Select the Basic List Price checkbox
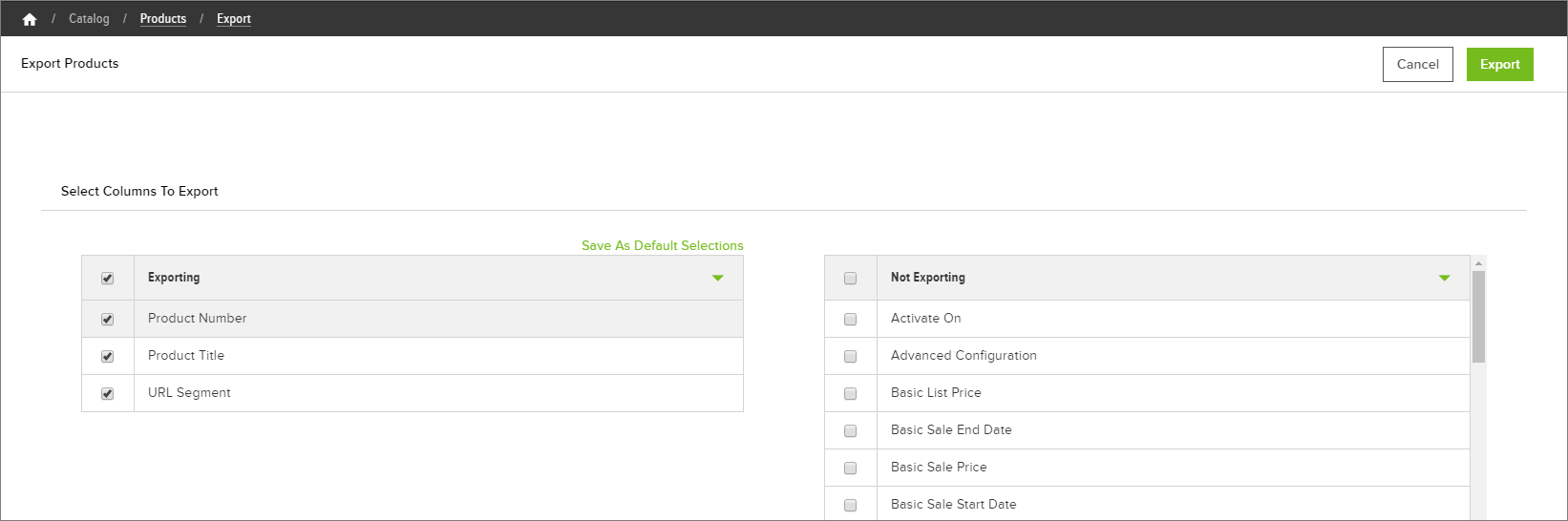The image size is (1568, 521). click(850, 394)
